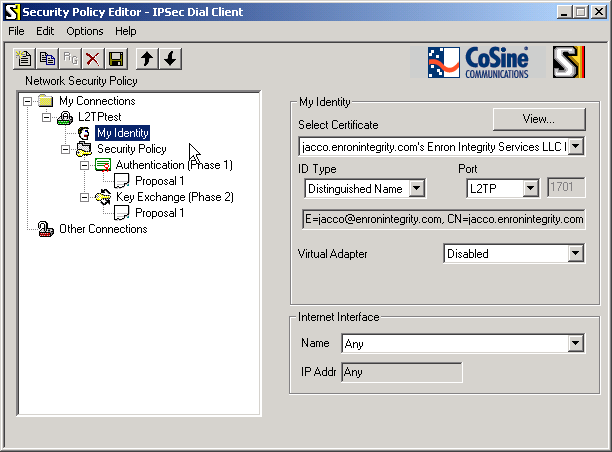Open the ID Type dropdown
Screen dimensions: 612x452
[417, 189]
